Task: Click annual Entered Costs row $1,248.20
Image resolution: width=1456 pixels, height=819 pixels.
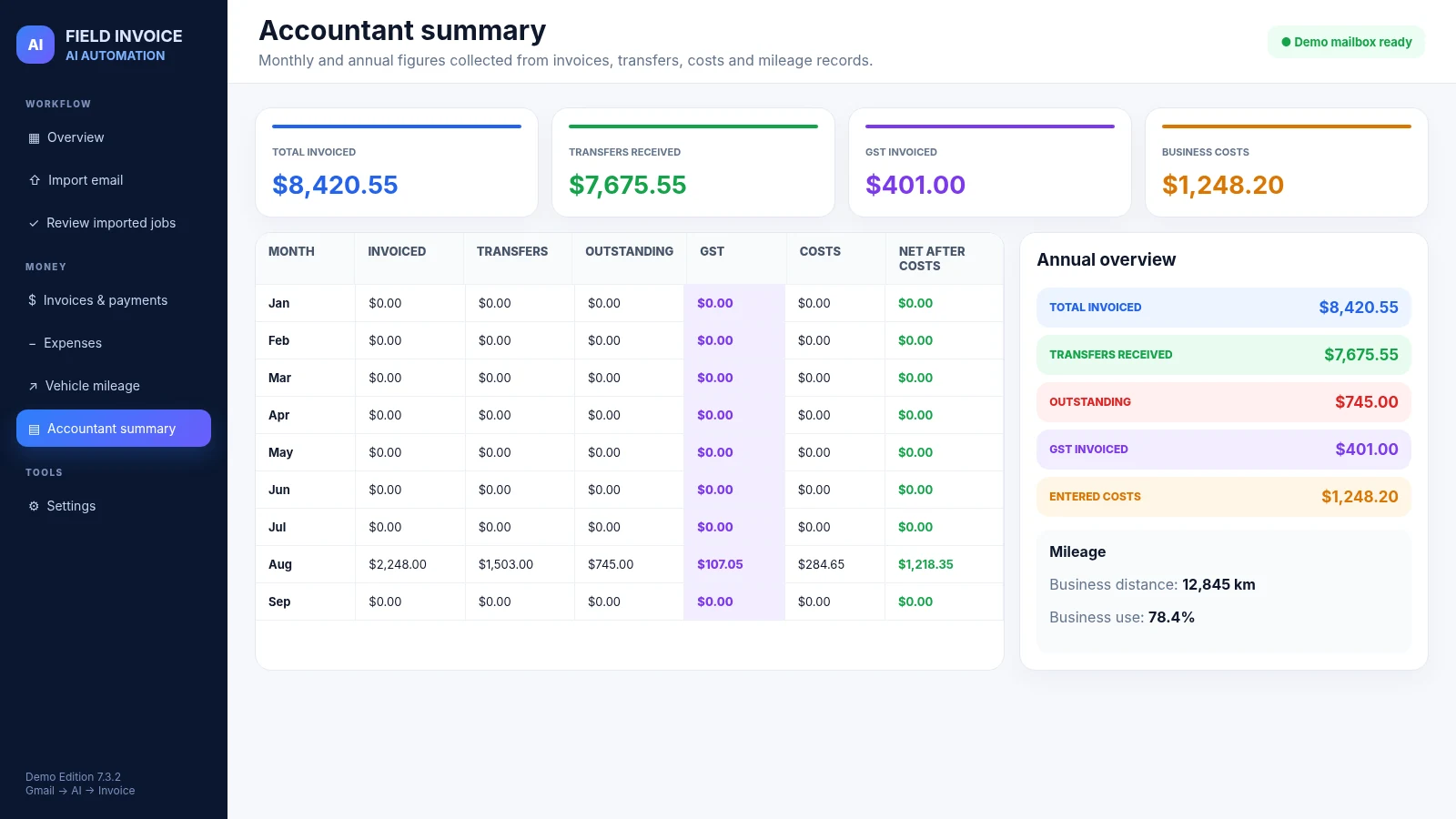Action: tap(1224, 497)
